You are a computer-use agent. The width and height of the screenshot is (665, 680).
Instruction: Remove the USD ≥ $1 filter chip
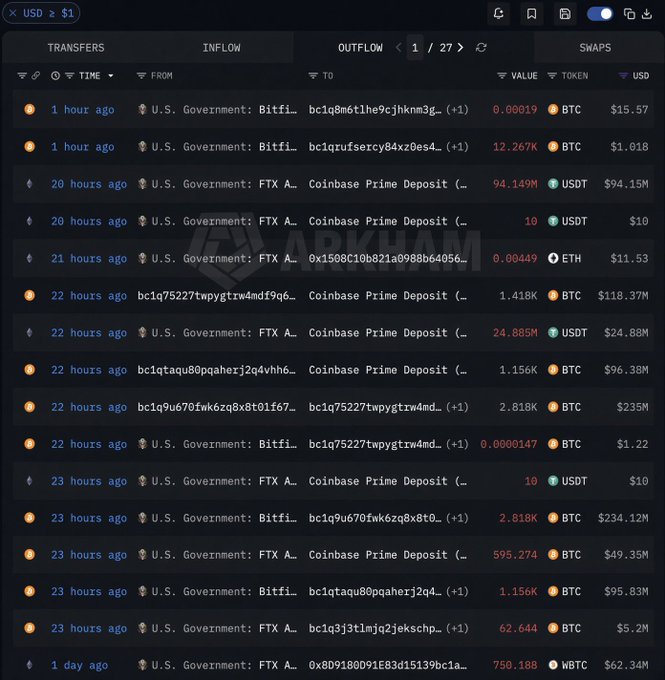13,13
